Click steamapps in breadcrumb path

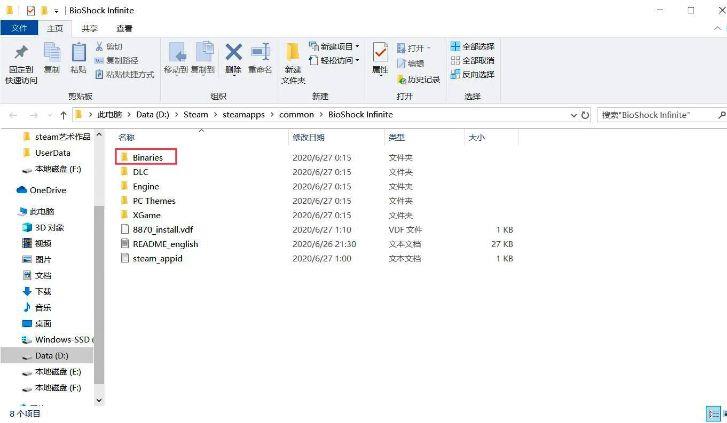(243, 115)
